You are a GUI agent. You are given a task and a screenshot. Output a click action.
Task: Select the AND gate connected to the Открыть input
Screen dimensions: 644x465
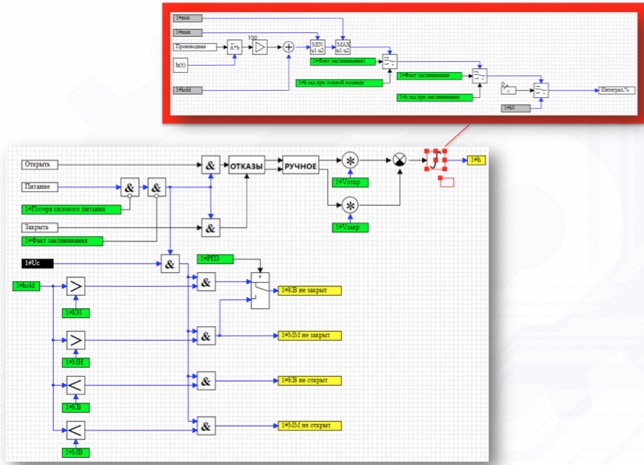[x=210, y=165]
